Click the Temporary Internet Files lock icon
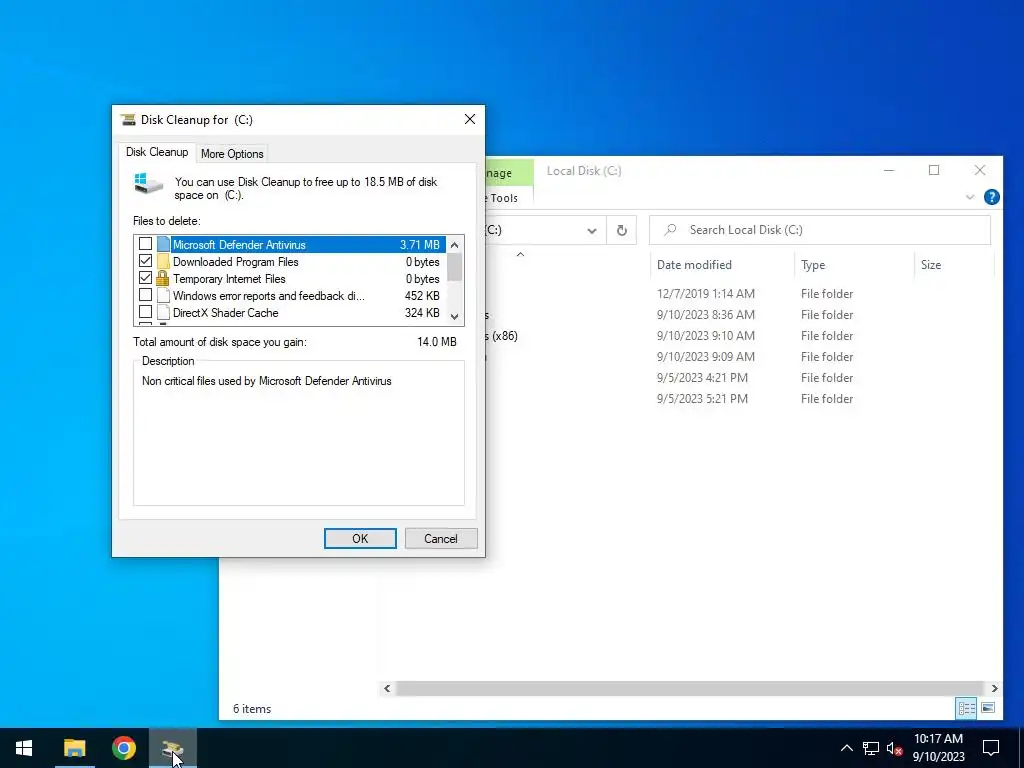1024x768 pixels. point(163,278)
